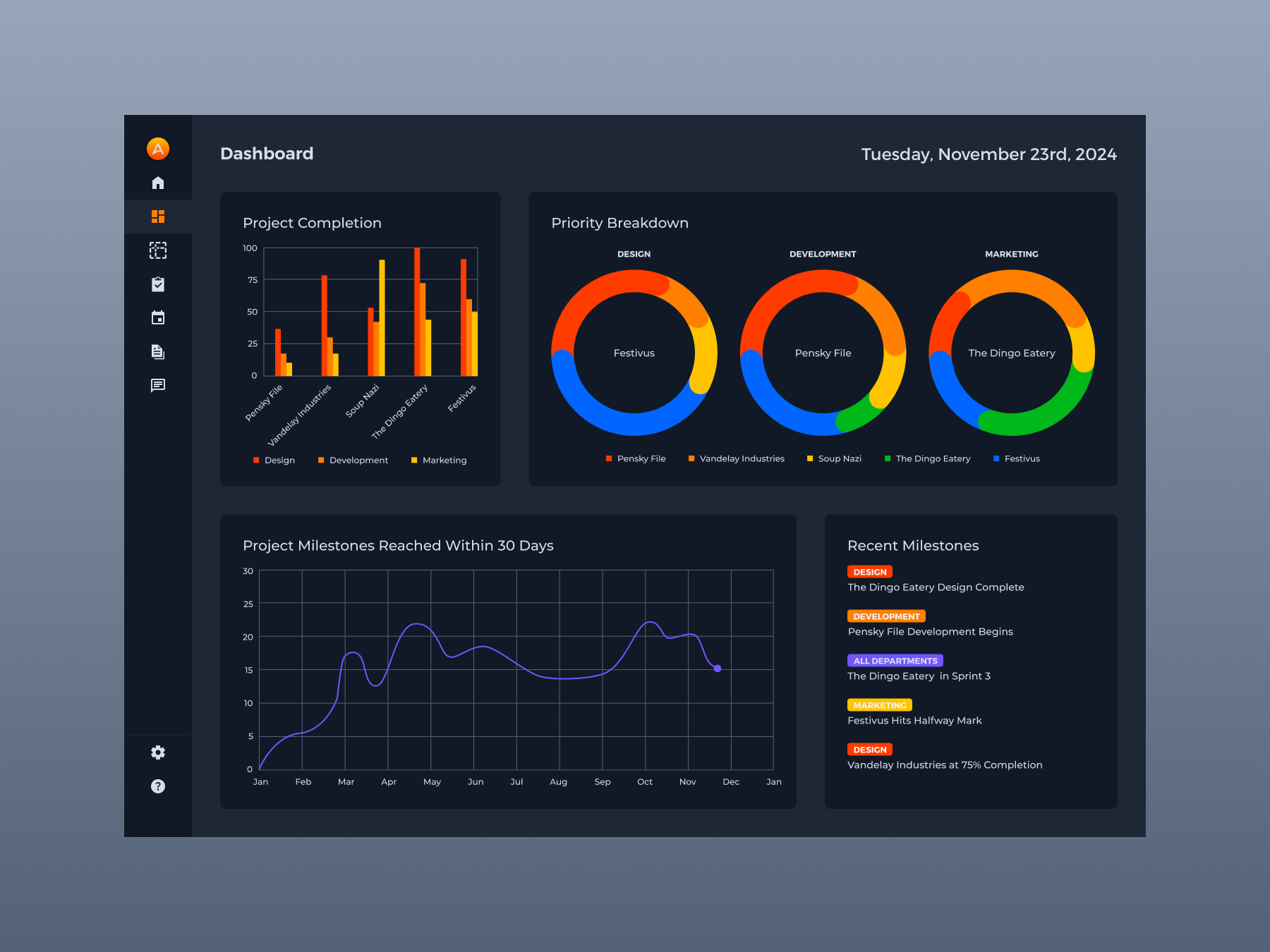
Task: Select the MARKETING section heading
Action: [1011, 254]
